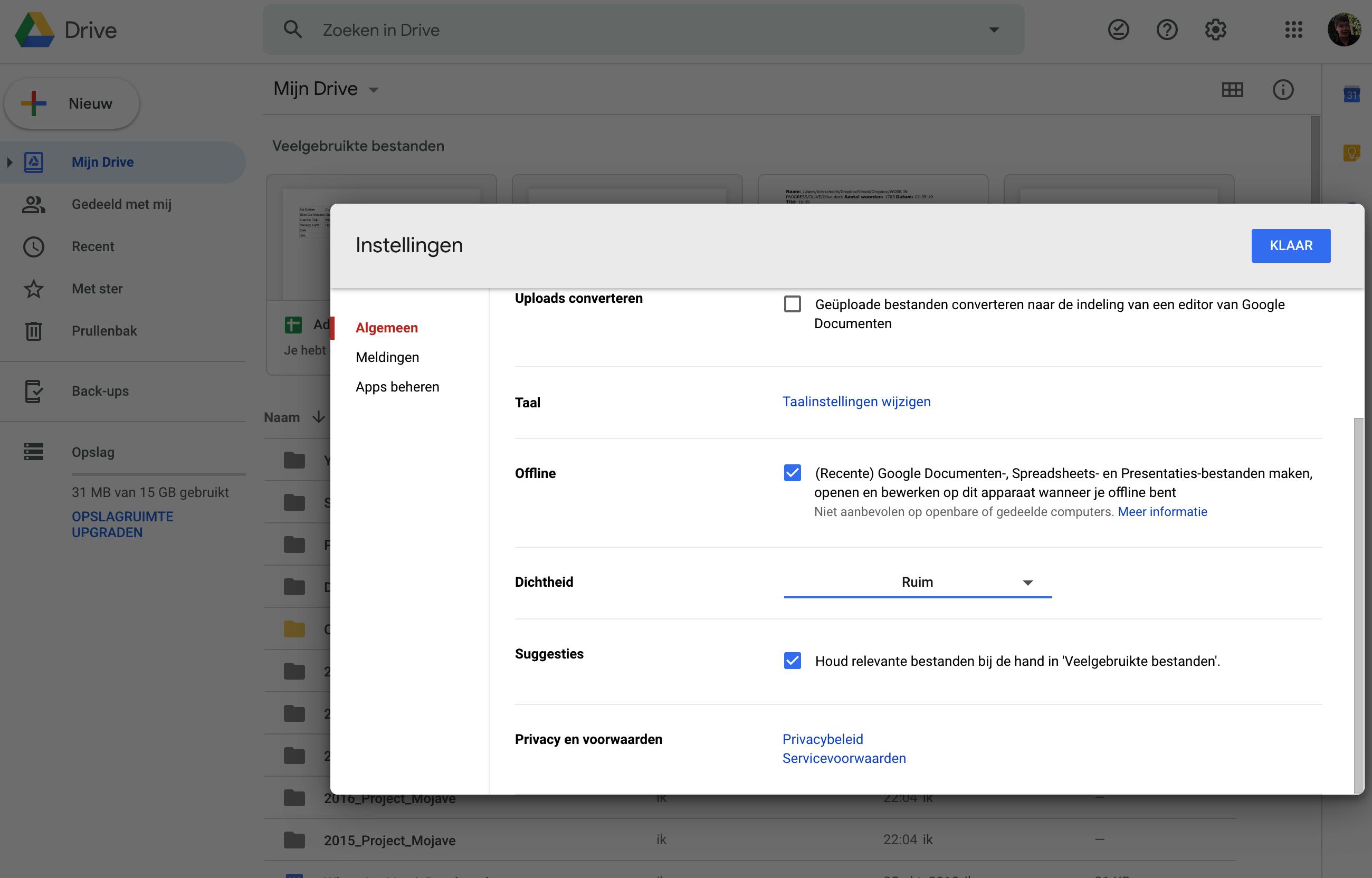This screenshot has width=1372, height=878.
Task: Expand the Mijn Drive tree arrow in sidebar
Action: (x=9, y=163)
